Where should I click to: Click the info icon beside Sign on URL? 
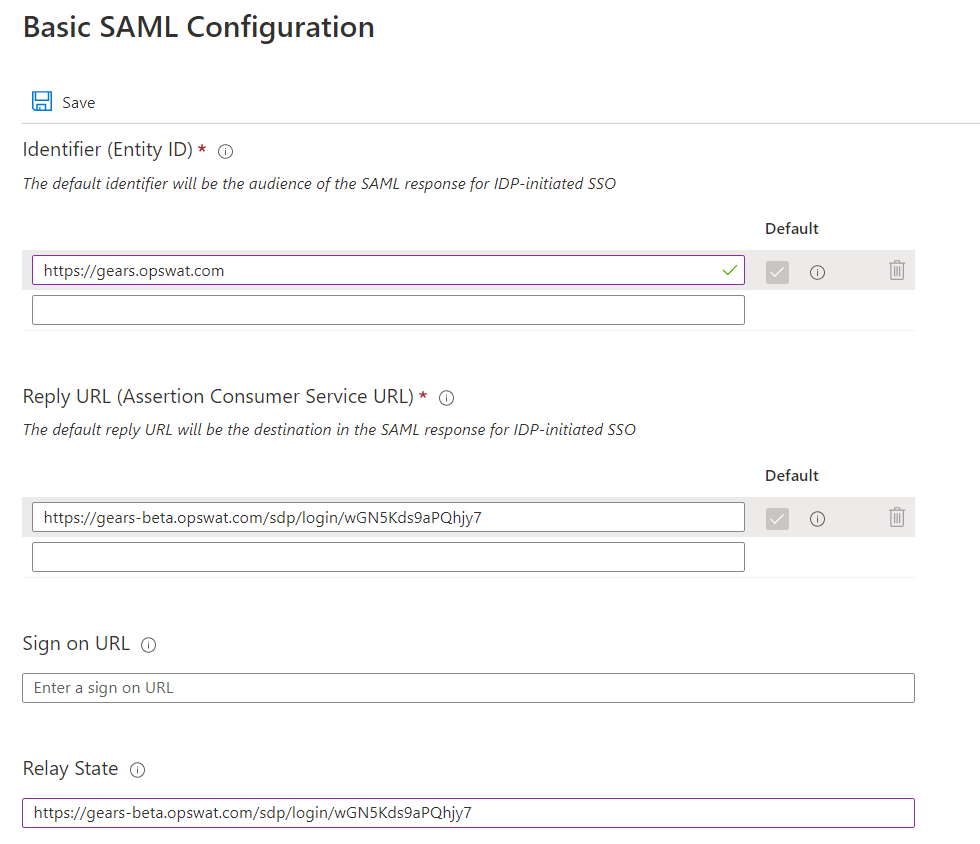[148, 645]
